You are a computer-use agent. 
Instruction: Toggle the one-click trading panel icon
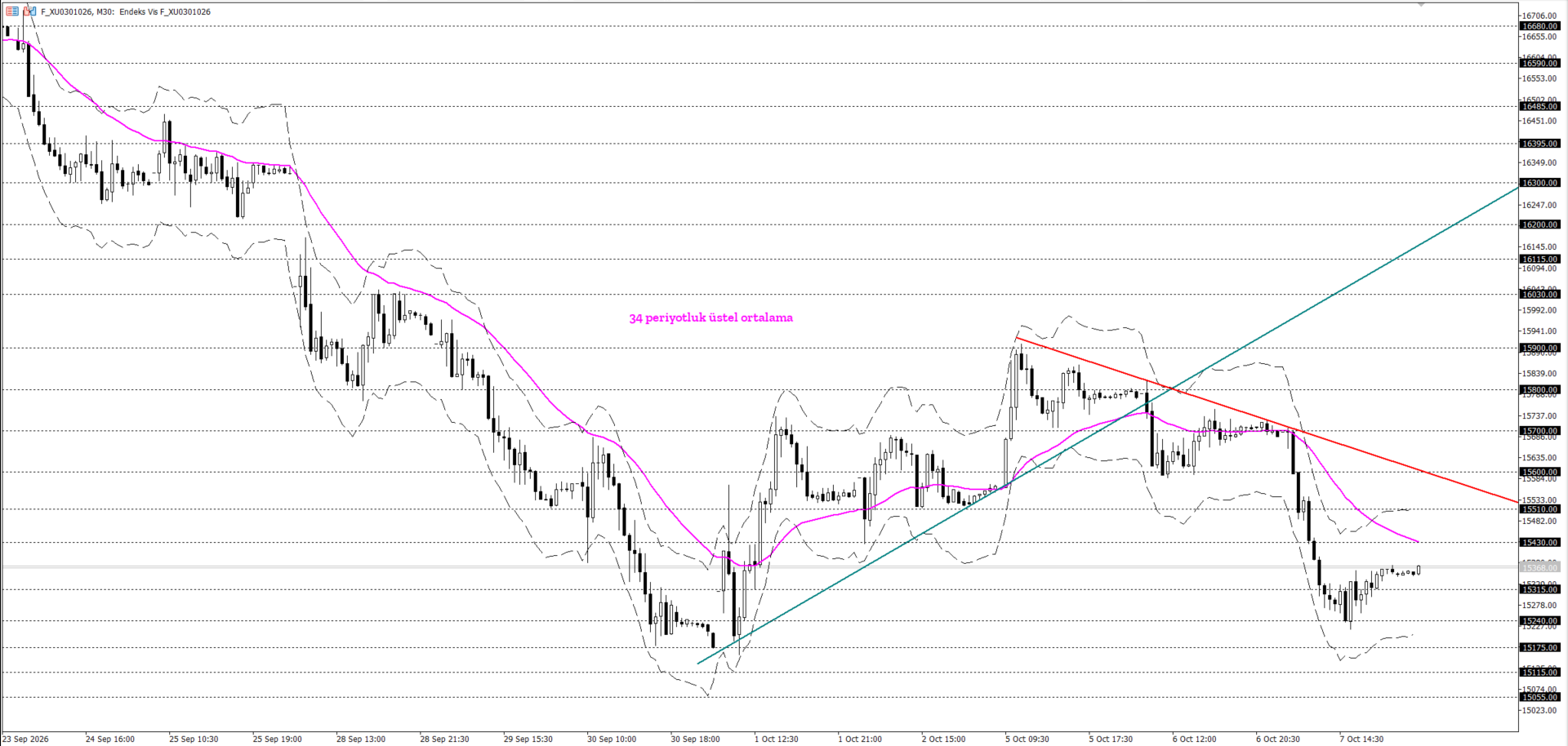point(29,11)
